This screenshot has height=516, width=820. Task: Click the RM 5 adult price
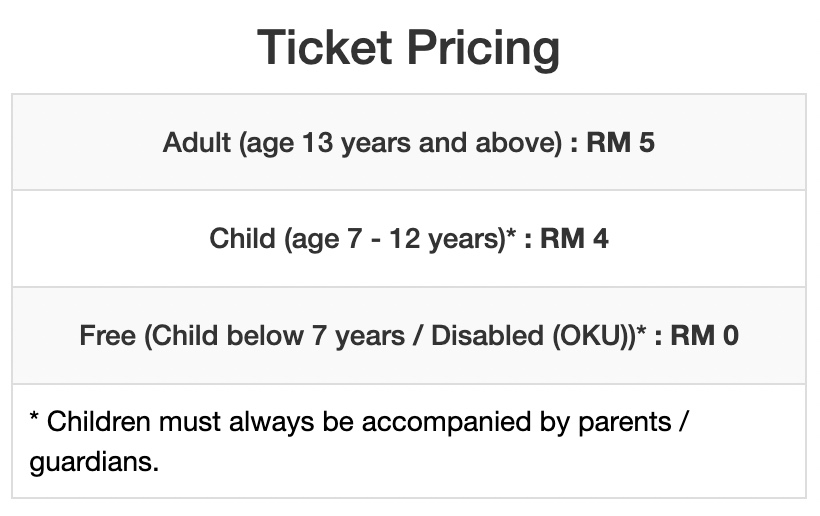tap(620, 142)
